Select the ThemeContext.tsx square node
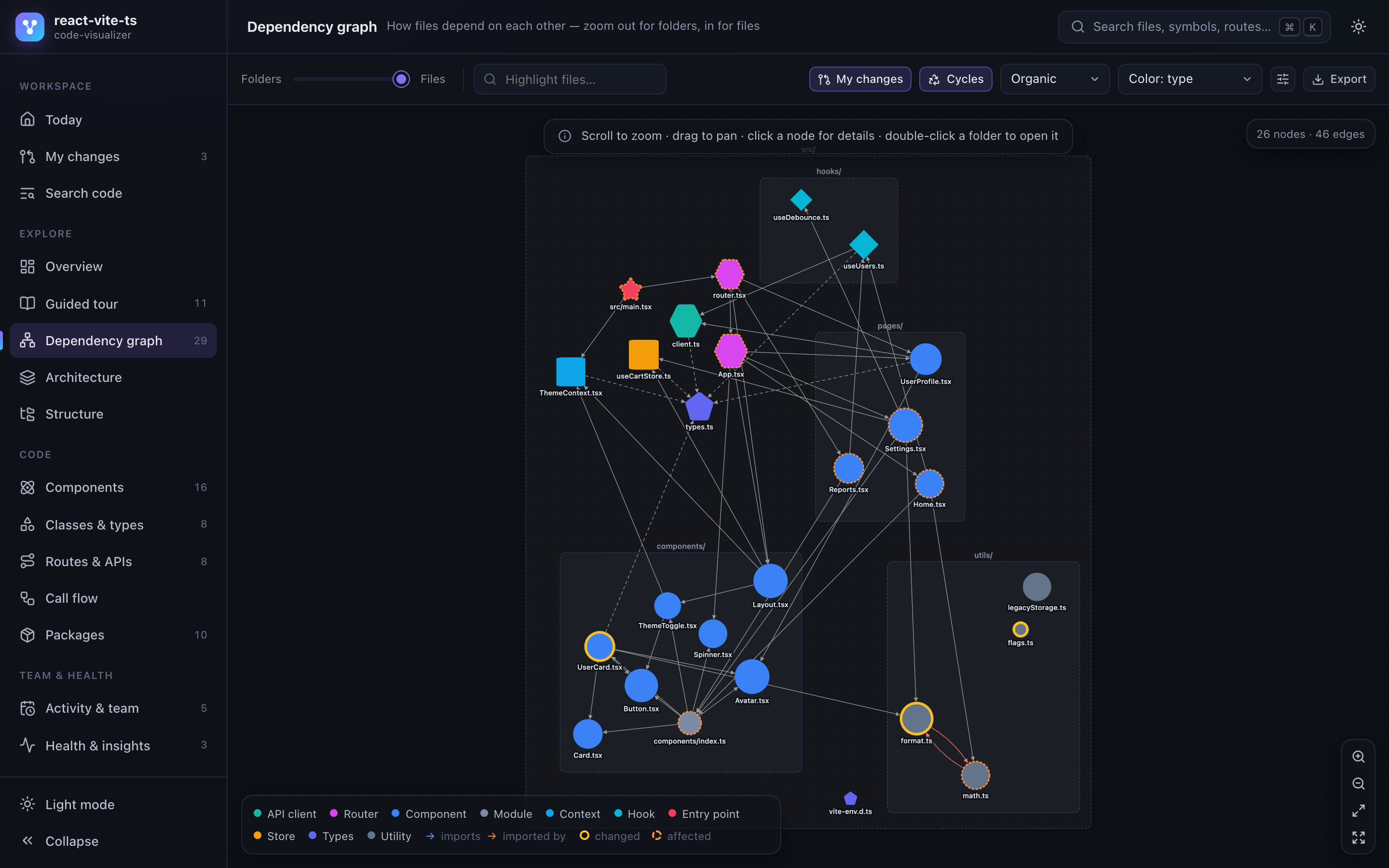Image resolution: width=1389 pixels, height=868 pixels. (571, 371)
